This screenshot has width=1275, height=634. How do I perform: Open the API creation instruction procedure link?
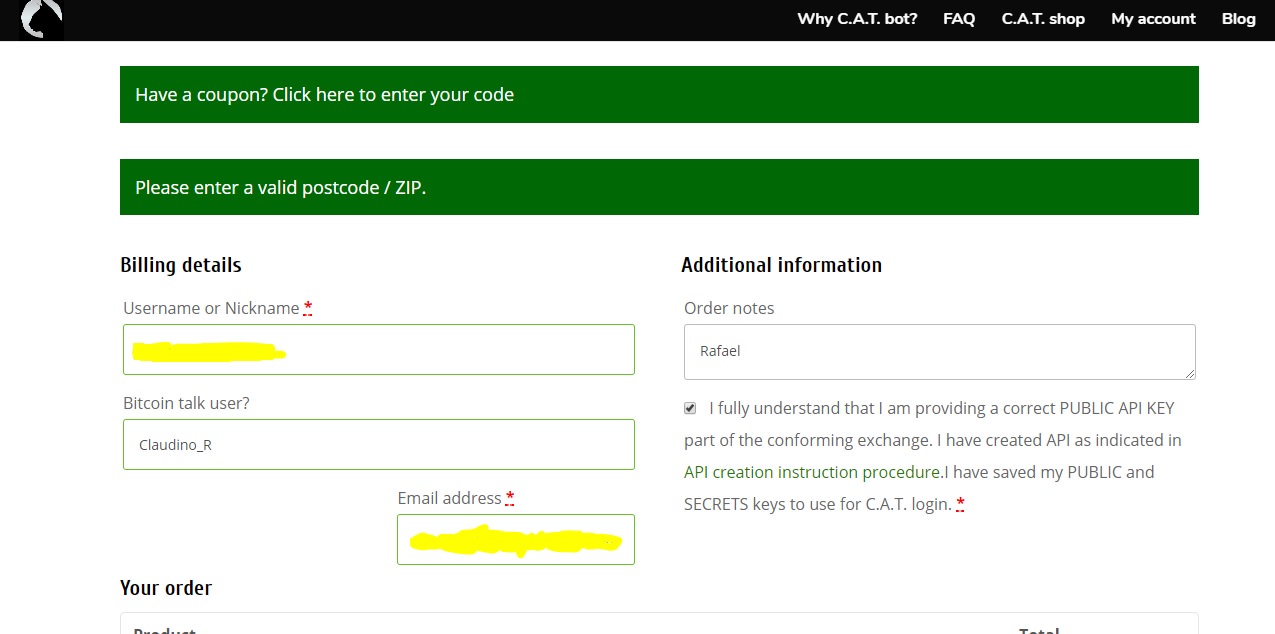point(812,472)
